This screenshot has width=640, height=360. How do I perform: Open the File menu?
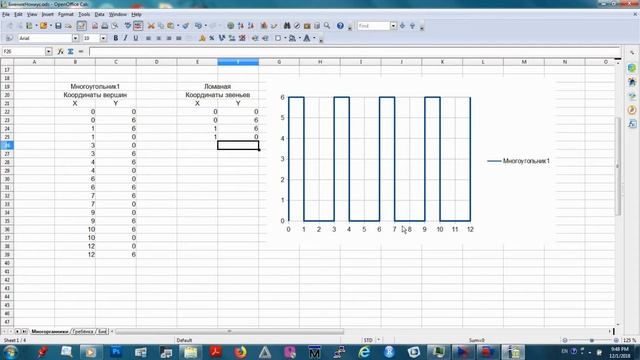coord(6,14)
